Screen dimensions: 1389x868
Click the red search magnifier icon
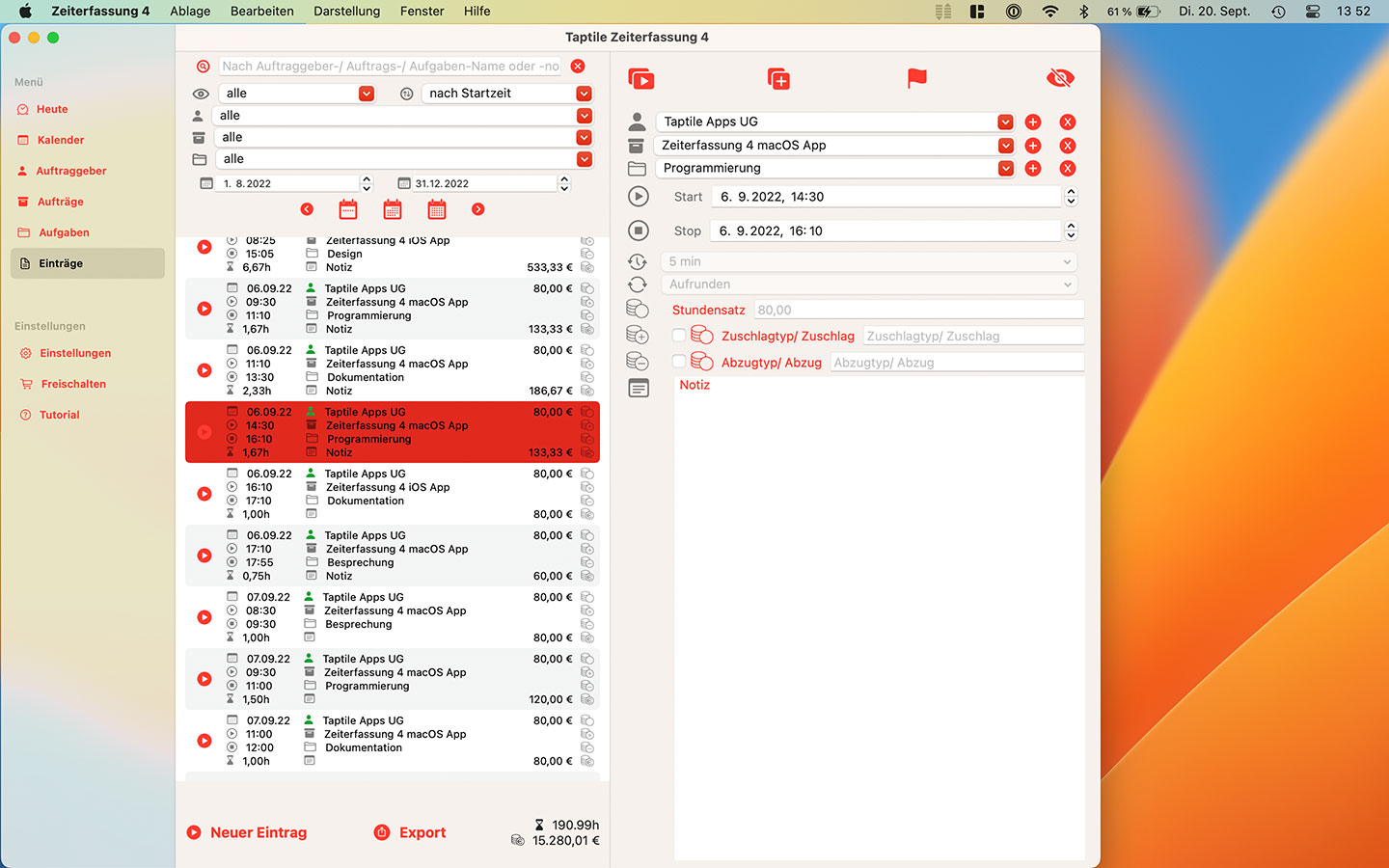204,67
